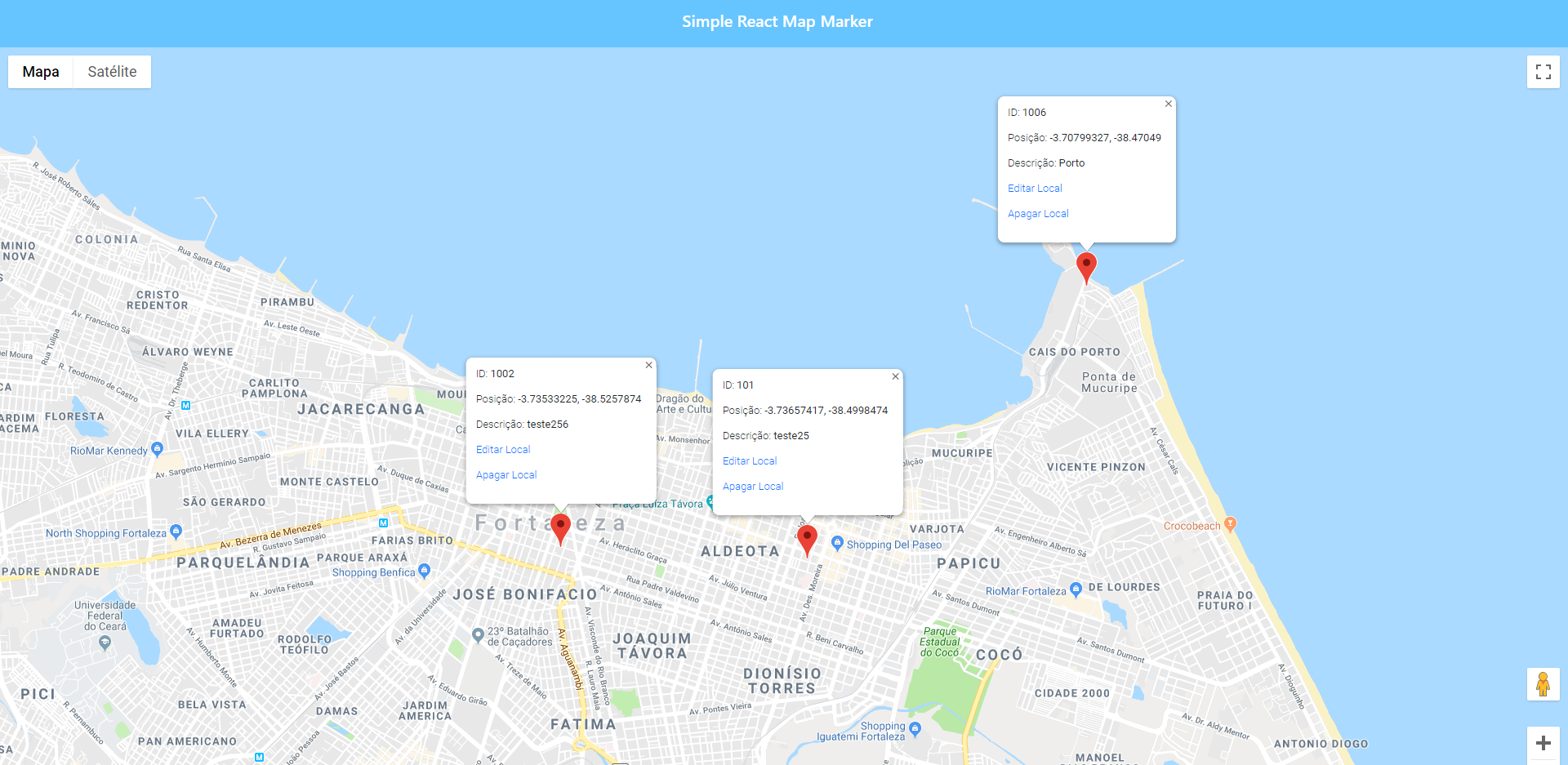1568x765 pixels.
Task: Click the FÁTIMA neighborhood label
Action: coord(583,724)
